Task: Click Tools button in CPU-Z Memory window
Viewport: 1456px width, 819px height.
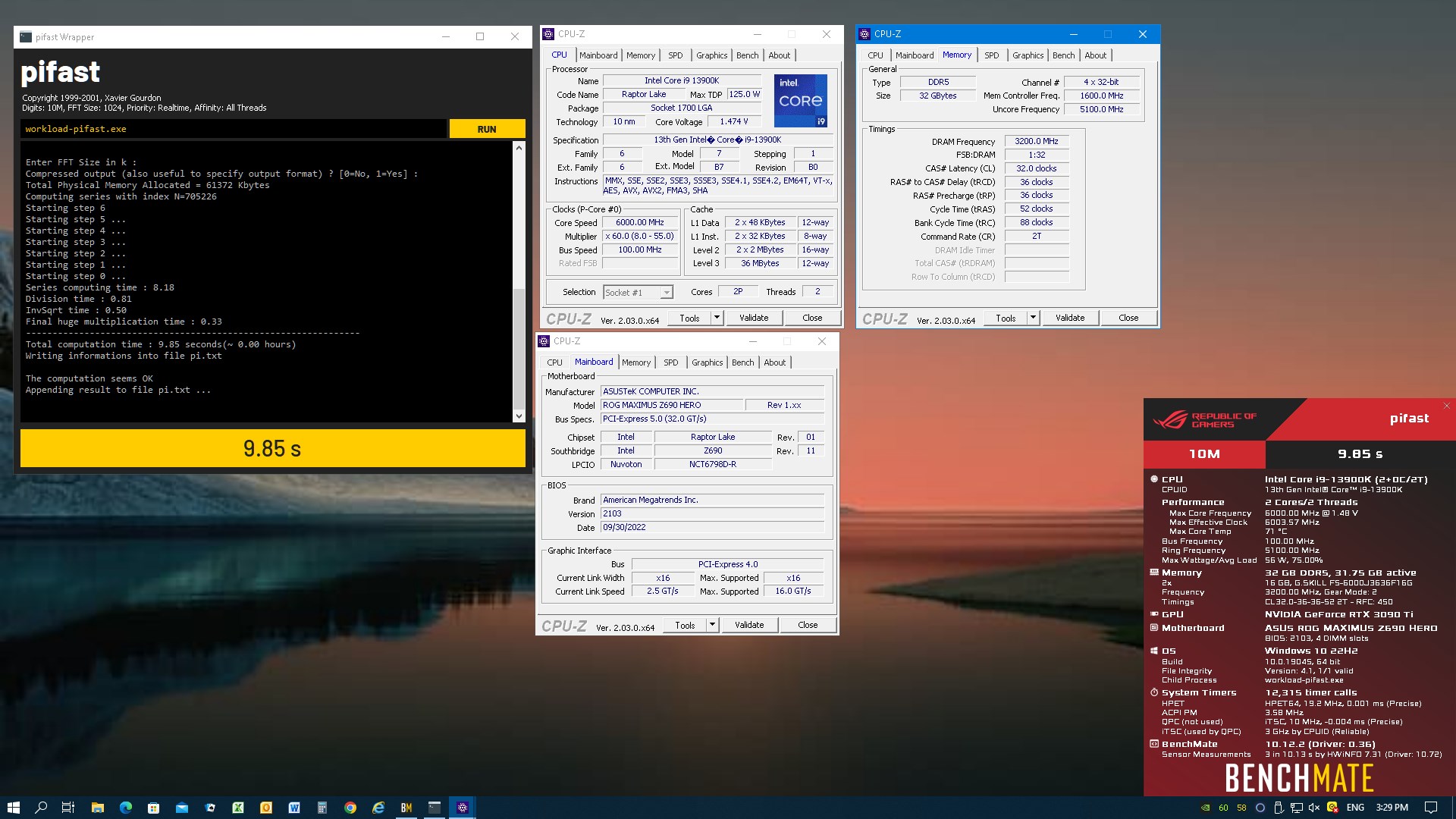Action: [x=1006, y=318]
